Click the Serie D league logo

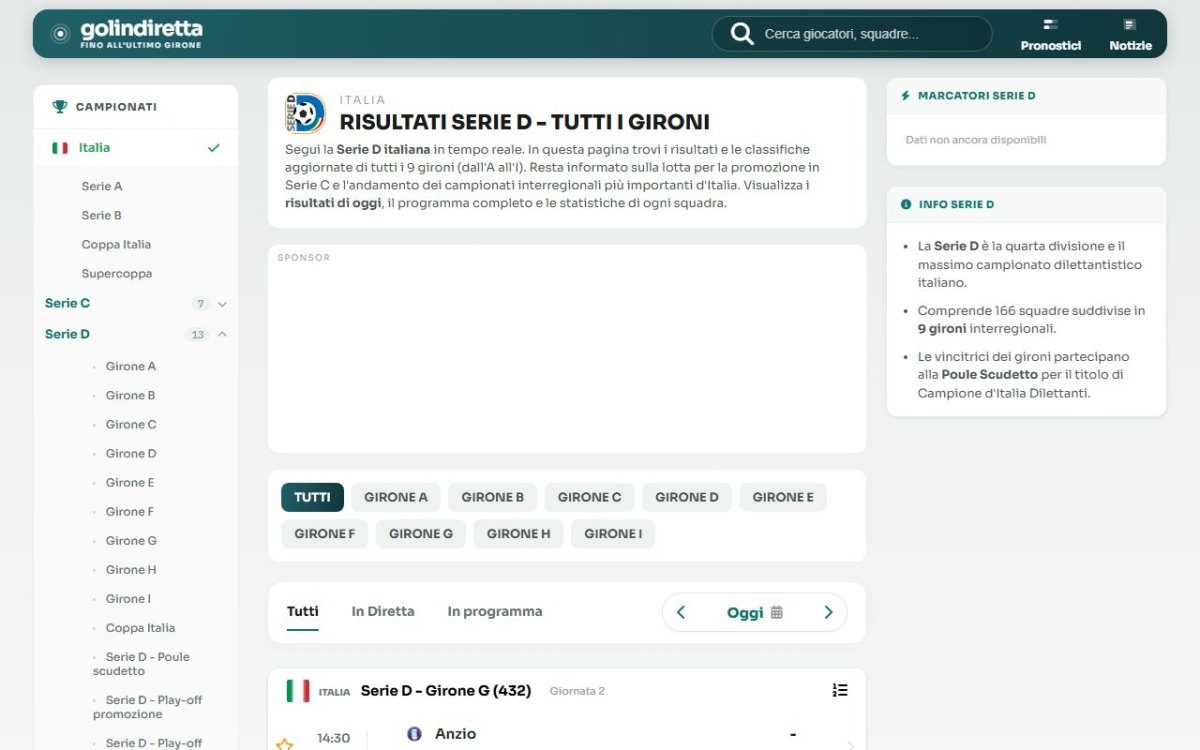(x=305, y=113)
